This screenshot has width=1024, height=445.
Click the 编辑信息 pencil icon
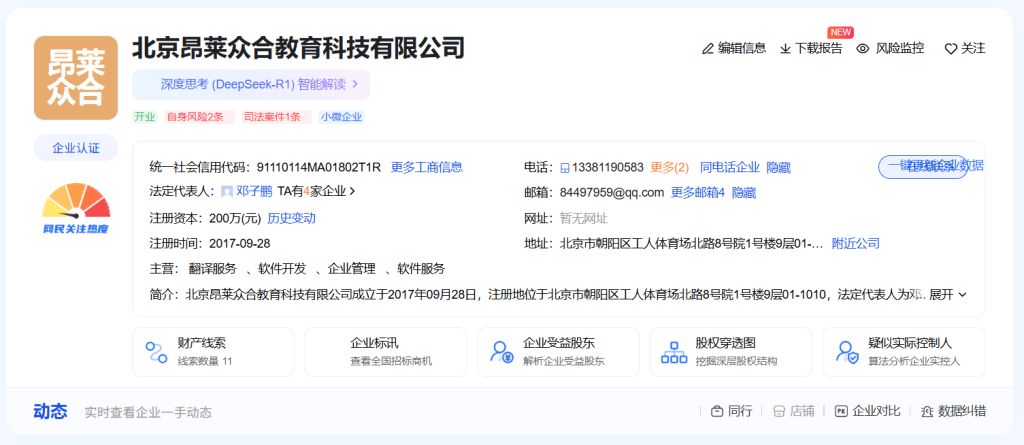707,48
